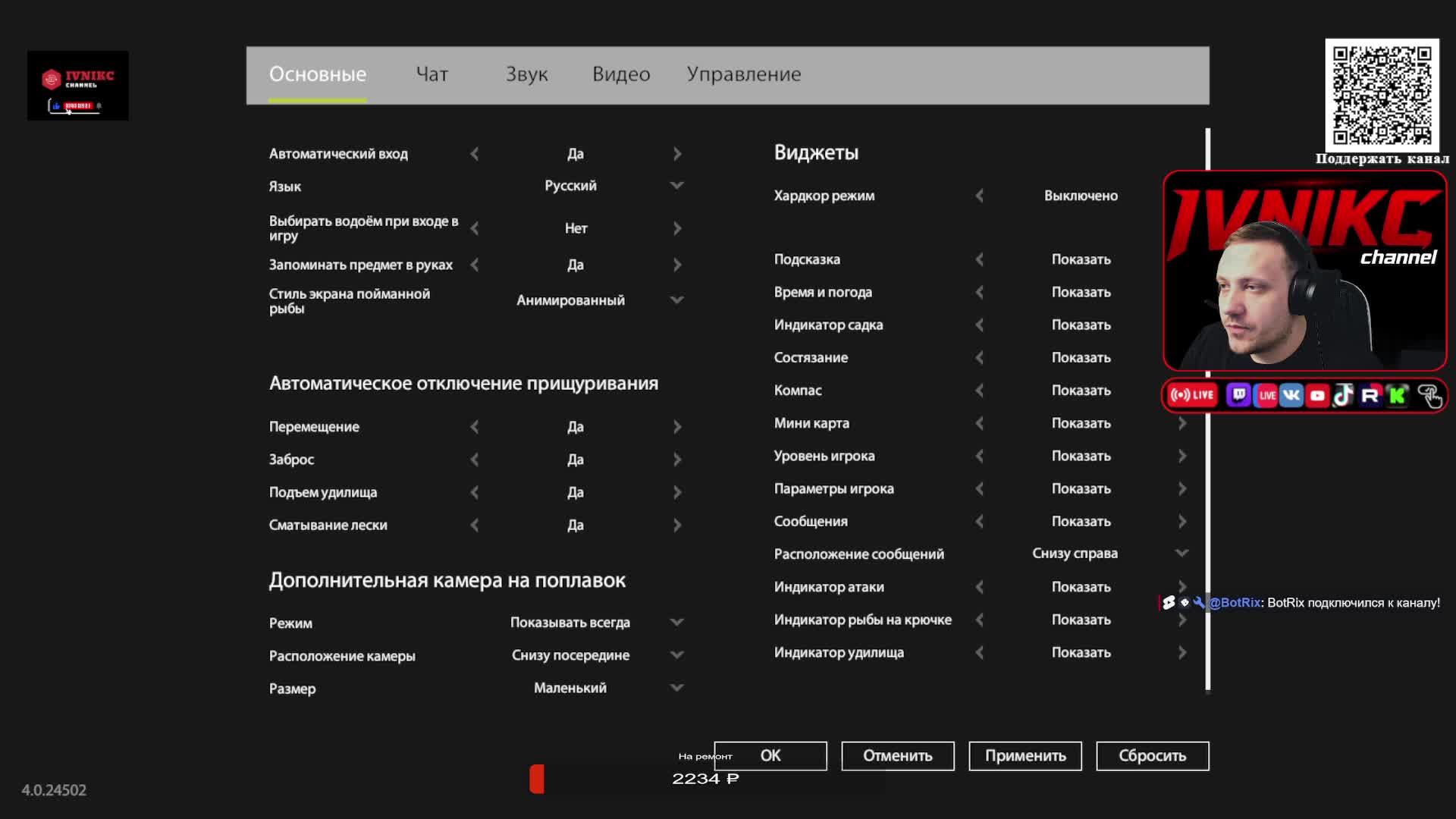Click the VK icon in the social bar
Screen dimensions: 1456x819
click(x=1291, y=395)
